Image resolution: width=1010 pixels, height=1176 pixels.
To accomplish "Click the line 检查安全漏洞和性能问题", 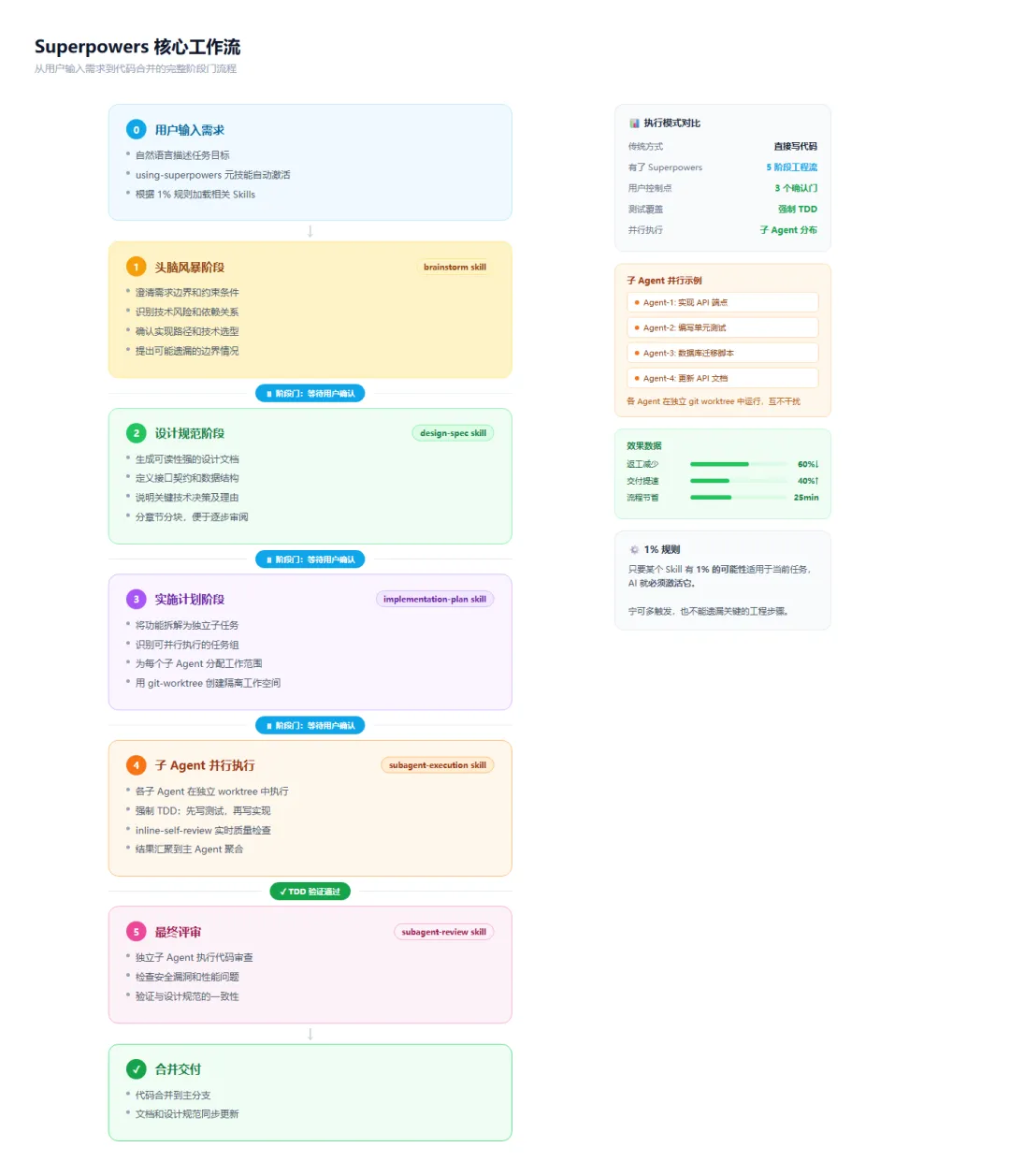I will (187, 977).
